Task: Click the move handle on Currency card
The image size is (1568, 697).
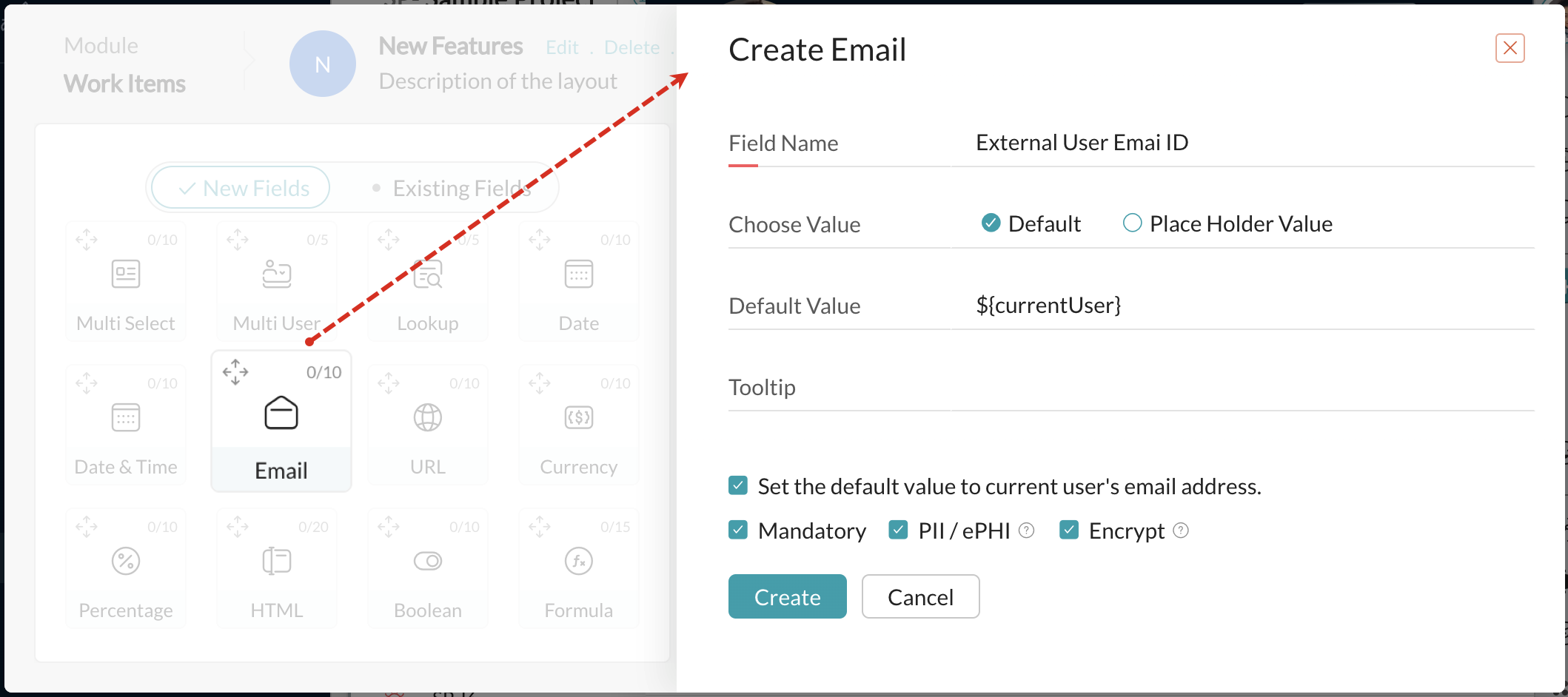Action: point(540,383)
